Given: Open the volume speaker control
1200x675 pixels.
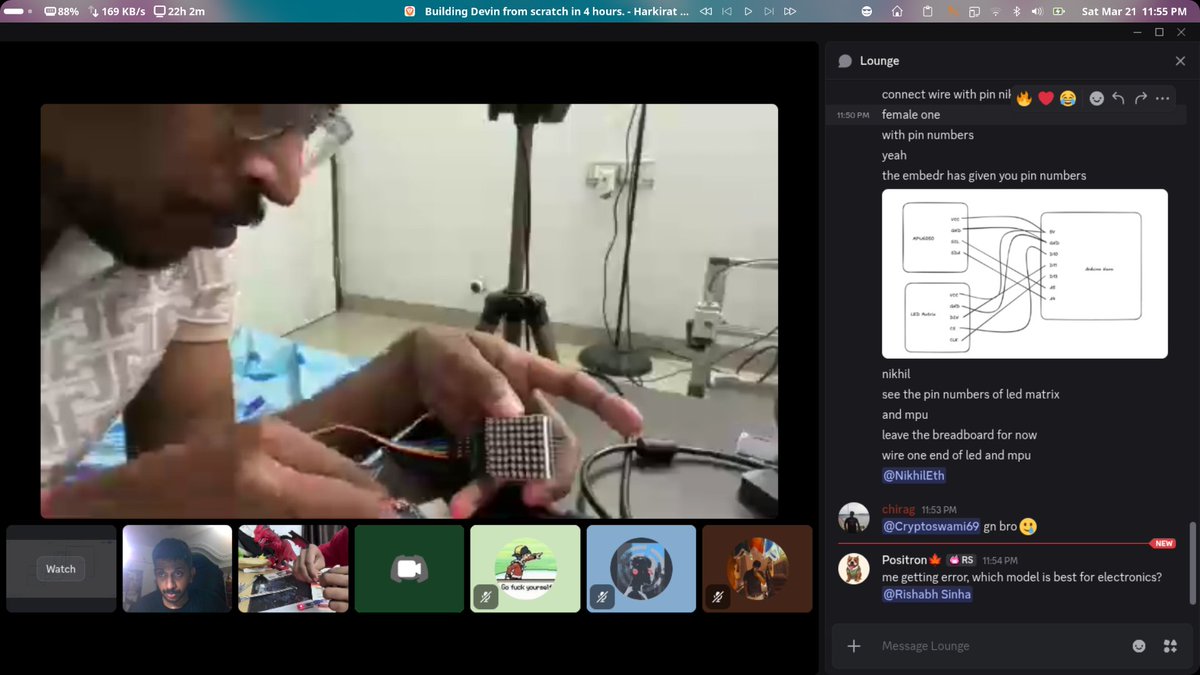Looking at the screenshot, I should pyautogui.click(x=1035, y=12).
